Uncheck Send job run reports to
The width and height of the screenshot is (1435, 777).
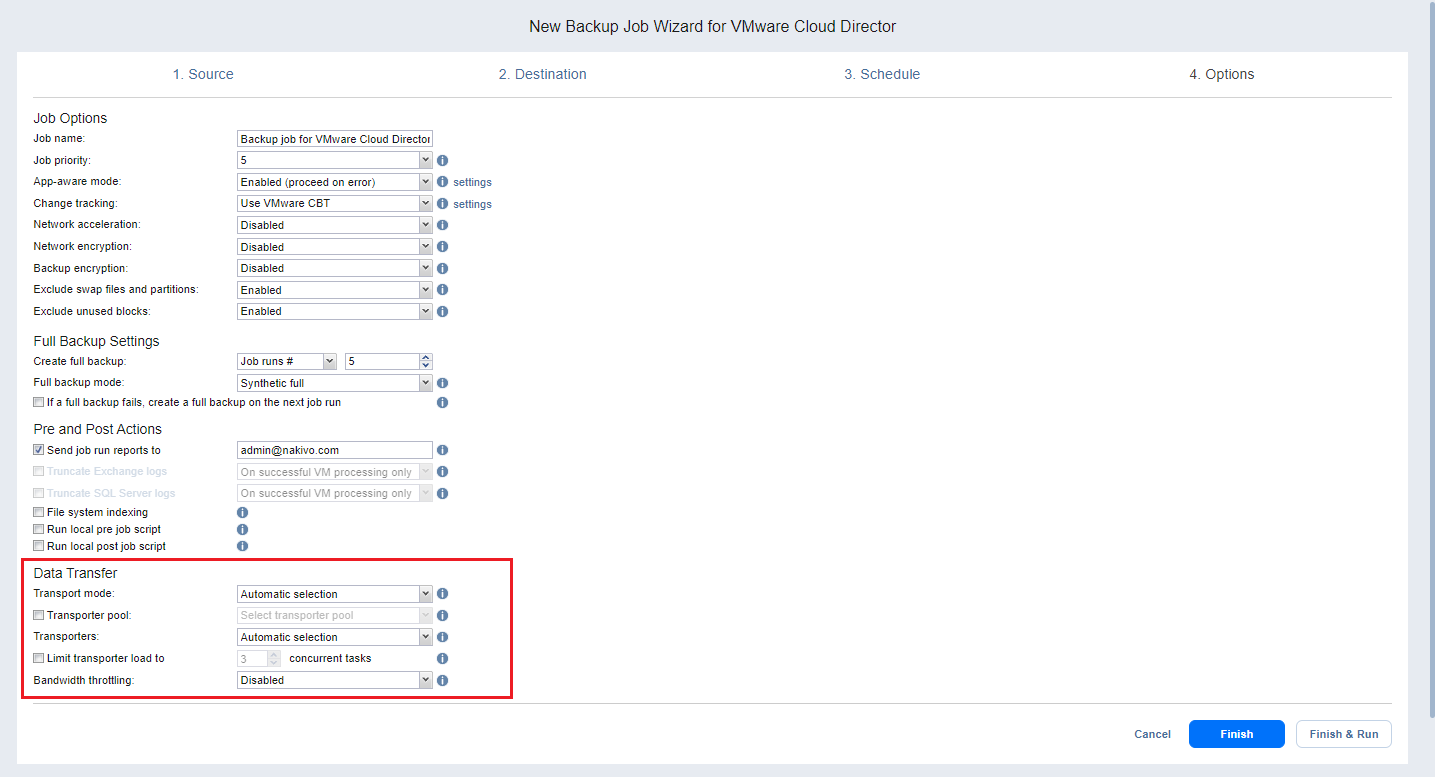coord(39,450)
